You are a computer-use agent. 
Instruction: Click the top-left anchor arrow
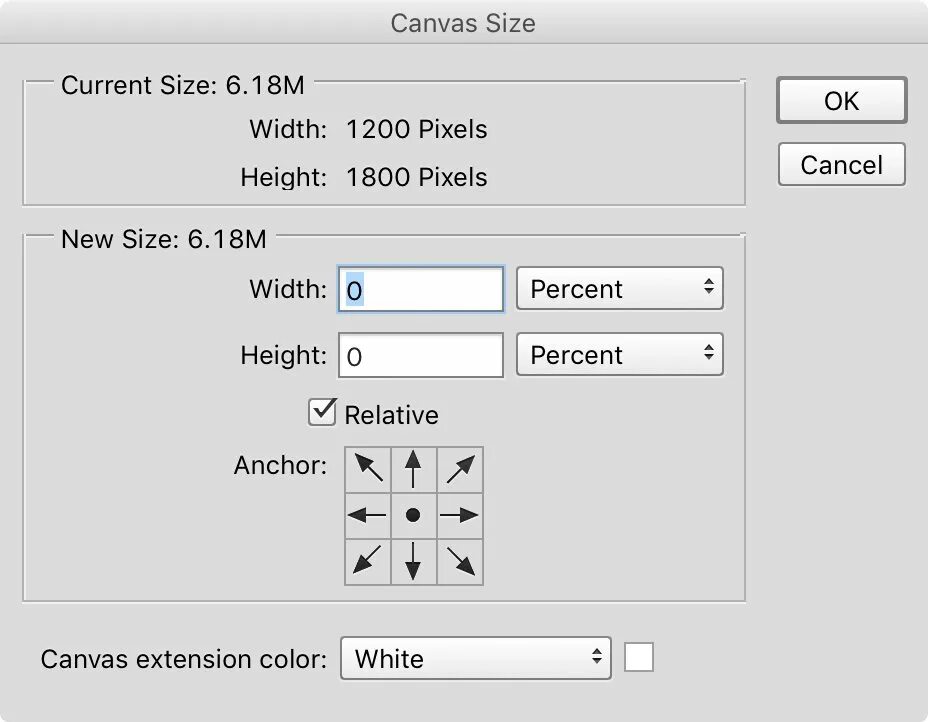point(367,469)
